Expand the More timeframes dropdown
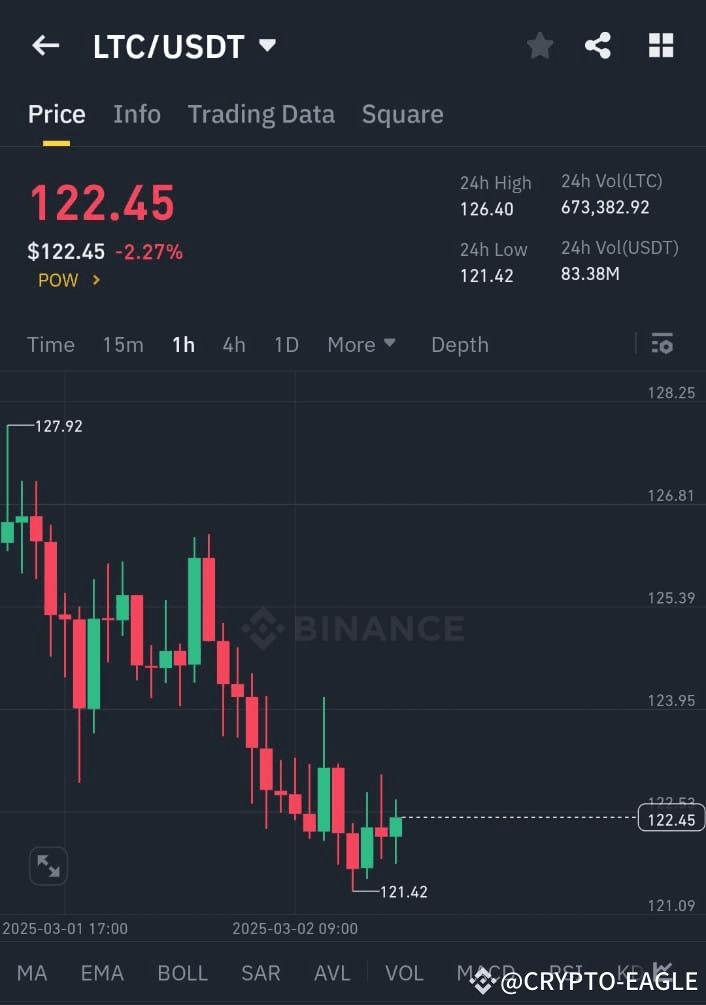The height and width of the screenshot is (1005, 706). pos(361,344)
